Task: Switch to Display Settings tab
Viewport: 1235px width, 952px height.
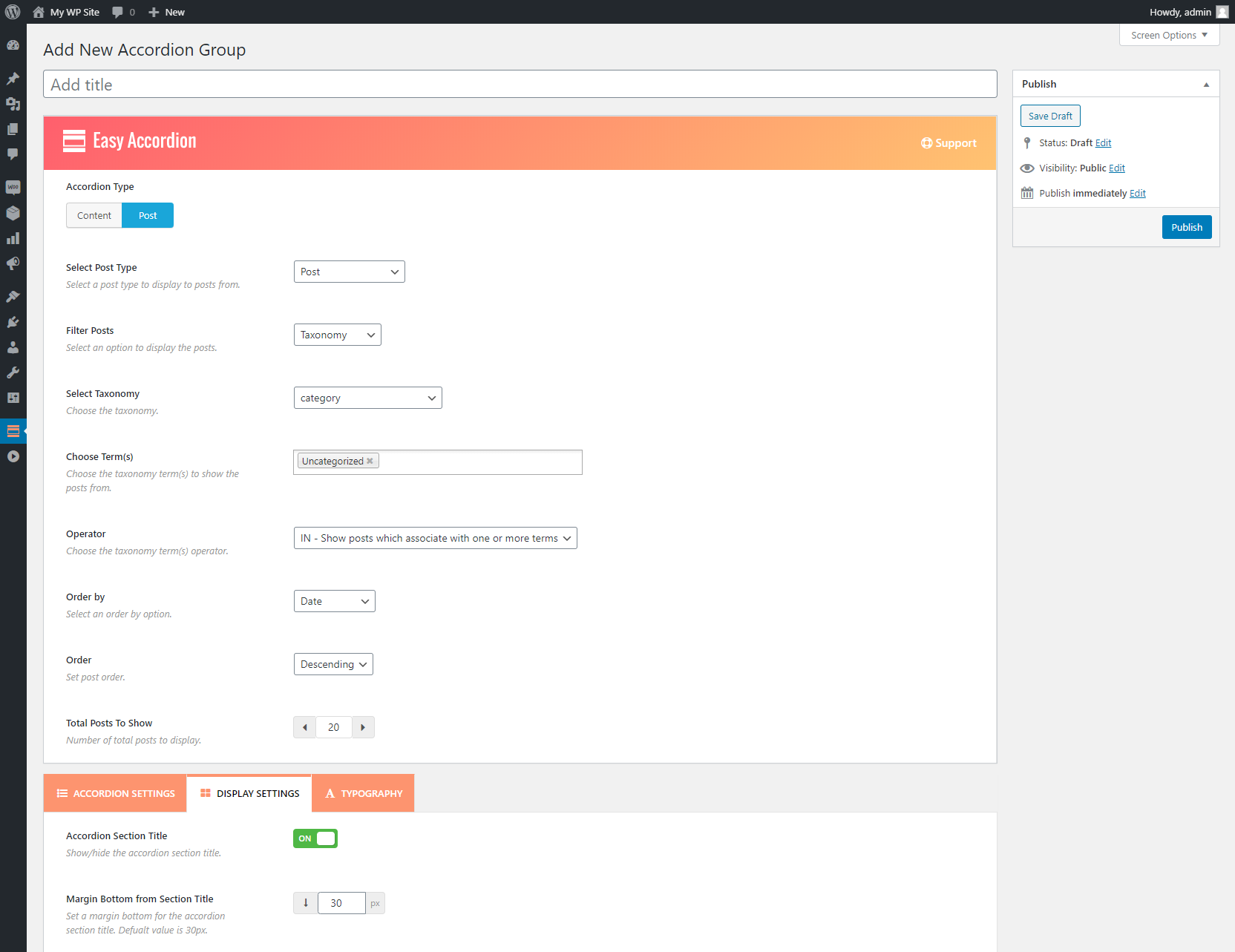Action: (249, 793)
